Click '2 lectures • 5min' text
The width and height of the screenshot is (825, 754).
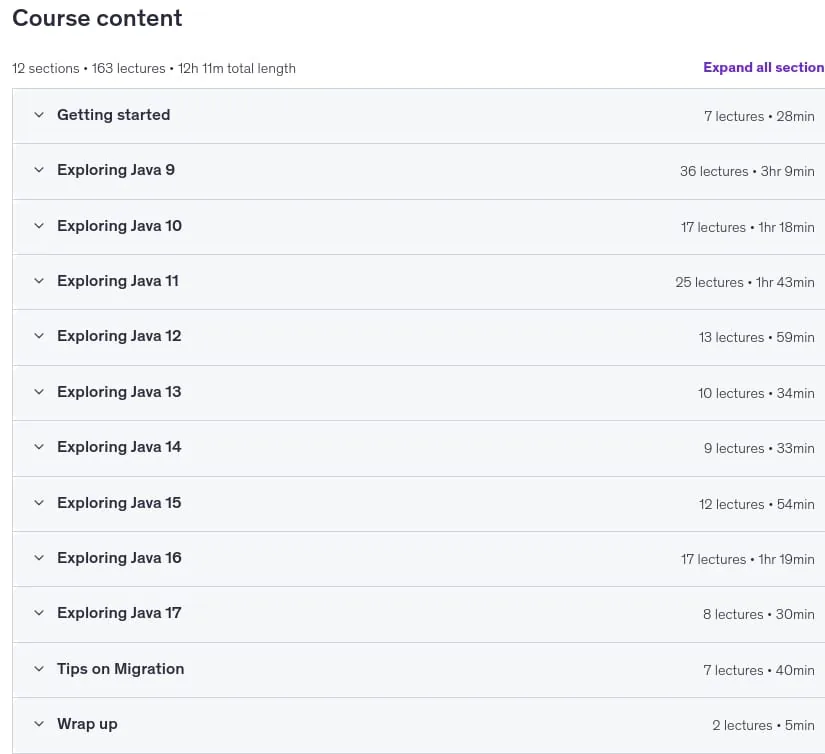tap(763, 725)
